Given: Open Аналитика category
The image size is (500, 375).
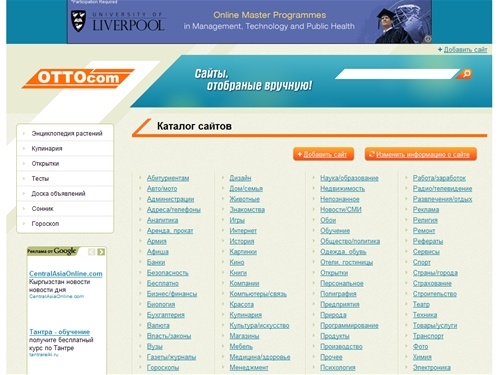Looking at the screenshot, I should coord(162,220).
